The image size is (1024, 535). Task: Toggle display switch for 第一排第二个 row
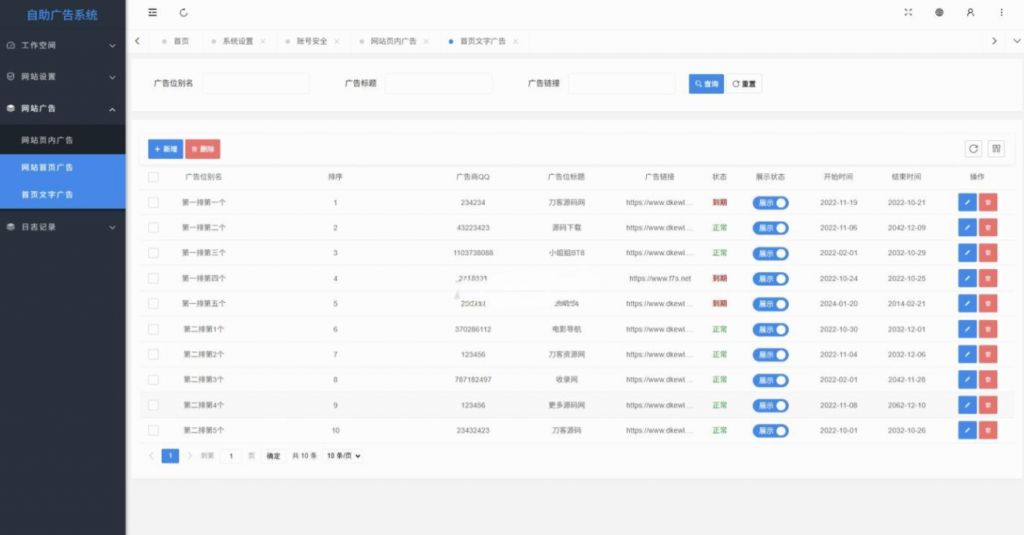coord(770,228)
